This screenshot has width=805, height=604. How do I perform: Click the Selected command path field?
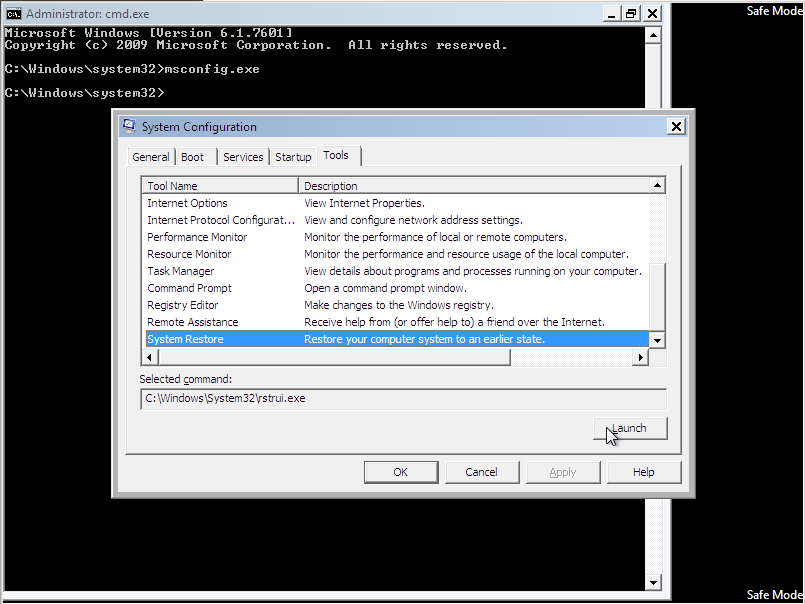[402, 398]
